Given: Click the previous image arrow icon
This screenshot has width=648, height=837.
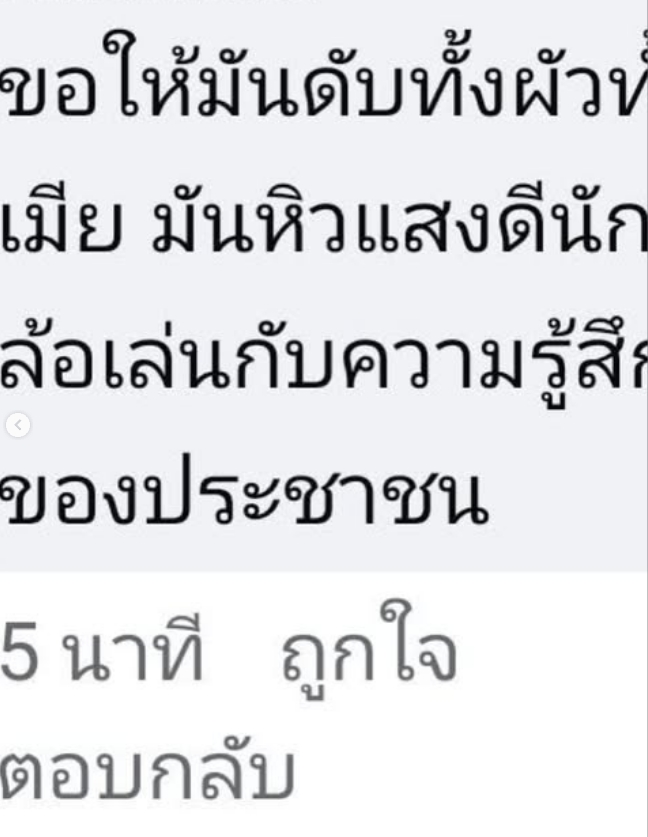Looking at the screenshot, I should (x=18, y=425).
